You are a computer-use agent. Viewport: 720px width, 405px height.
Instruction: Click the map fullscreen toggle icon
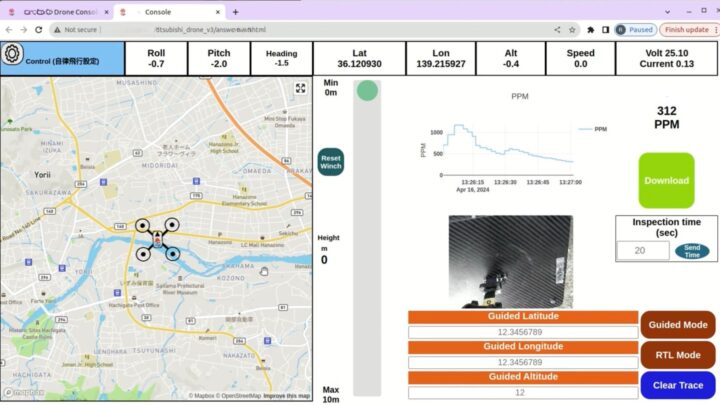click(x=300, y=88)
